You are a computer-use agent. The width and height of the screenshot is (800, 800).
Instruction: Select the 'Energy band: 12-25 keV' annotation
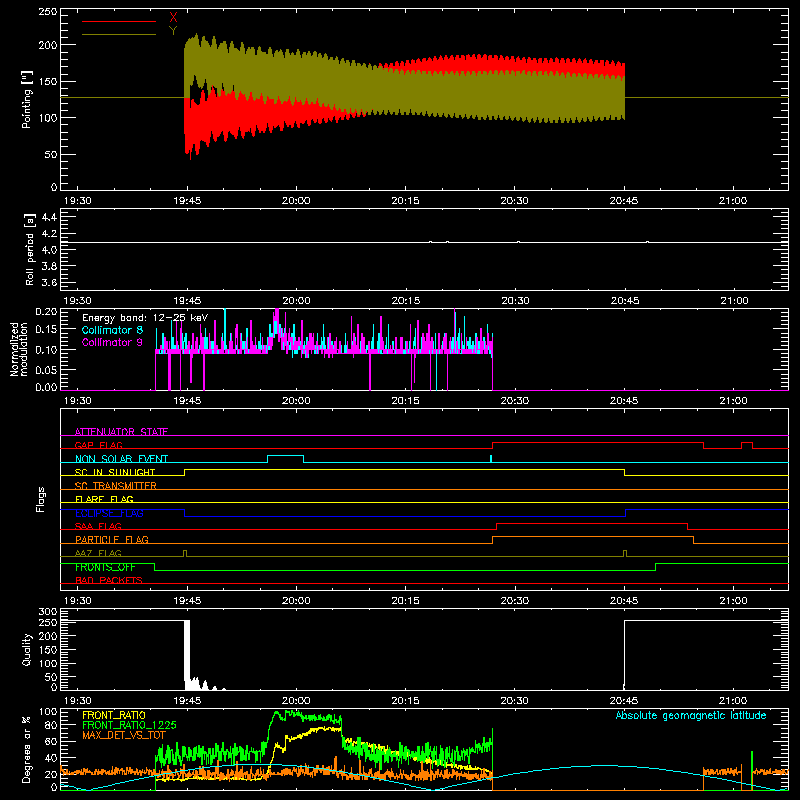coord(145,318)
